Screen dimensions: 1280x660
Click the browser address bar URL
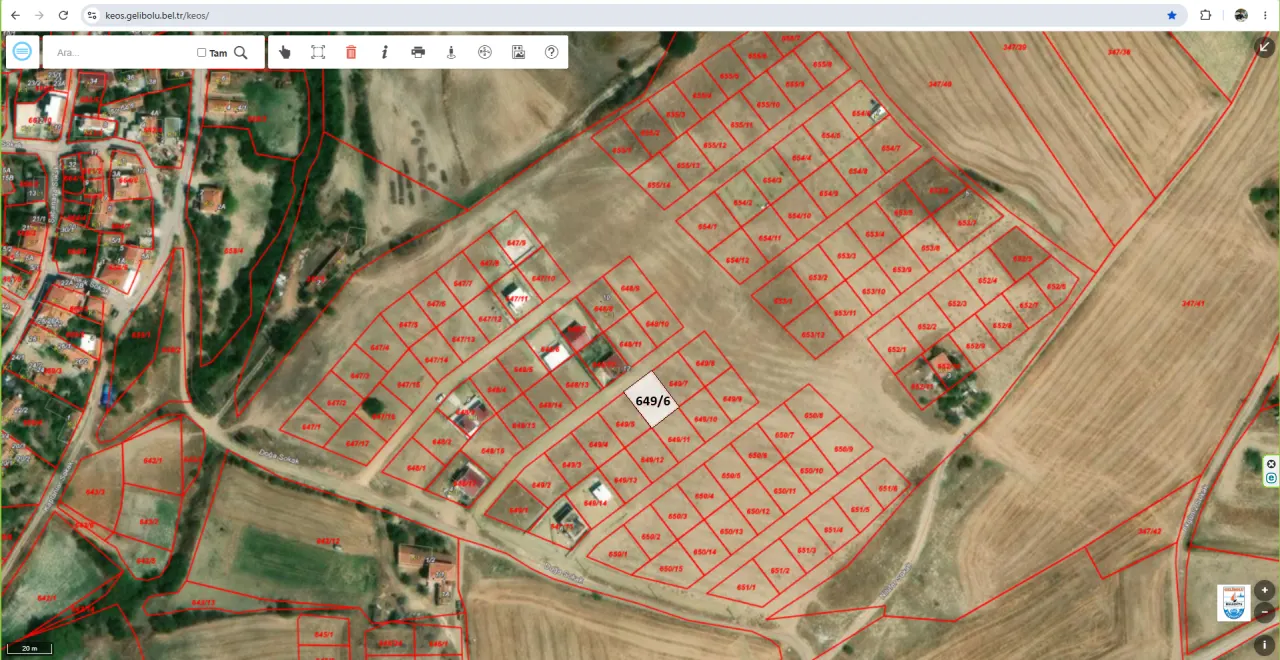click(x=157, y=16)
